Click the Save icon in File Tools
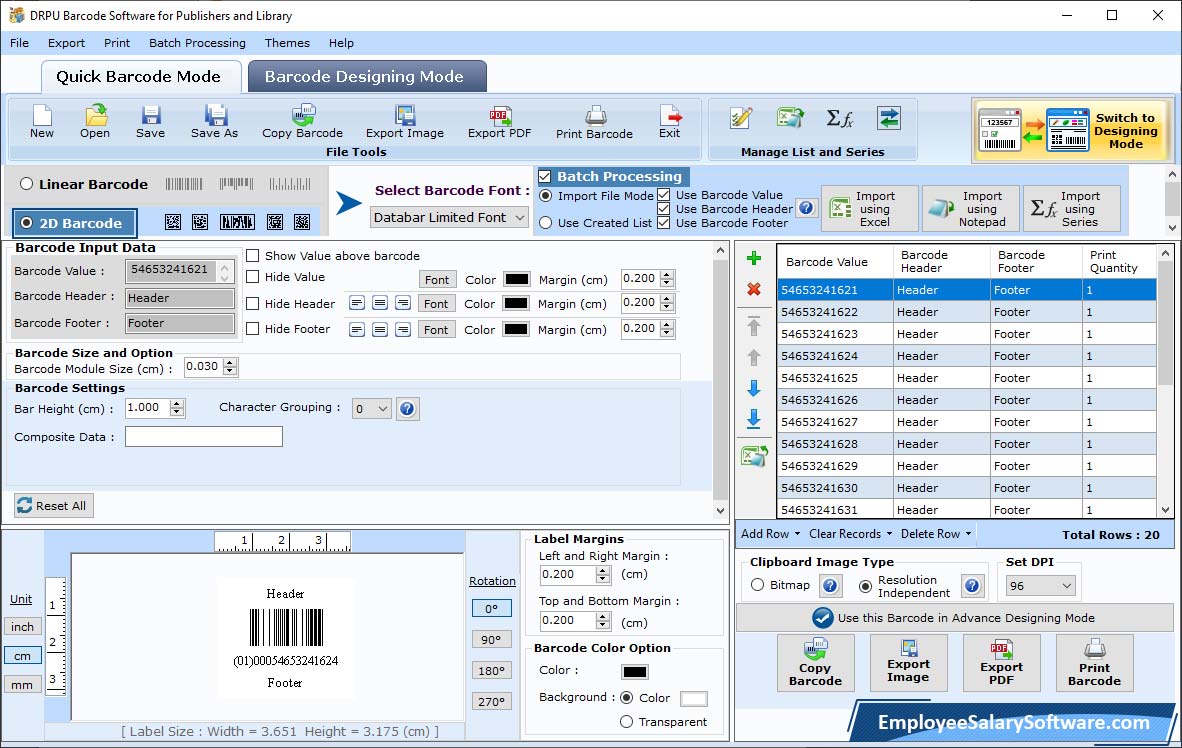The height and width of the screenshot is (748, 1182). pyautogui.click(x=150, y=122)
